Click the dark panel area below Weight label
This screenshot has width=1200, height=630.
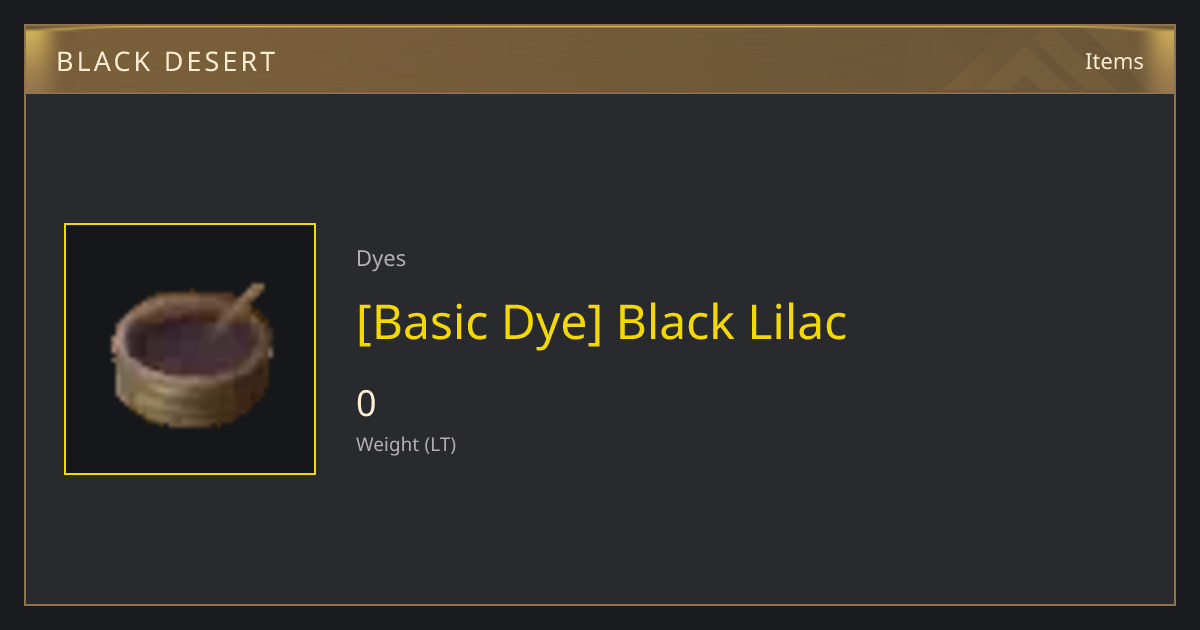tap(700, 530)
